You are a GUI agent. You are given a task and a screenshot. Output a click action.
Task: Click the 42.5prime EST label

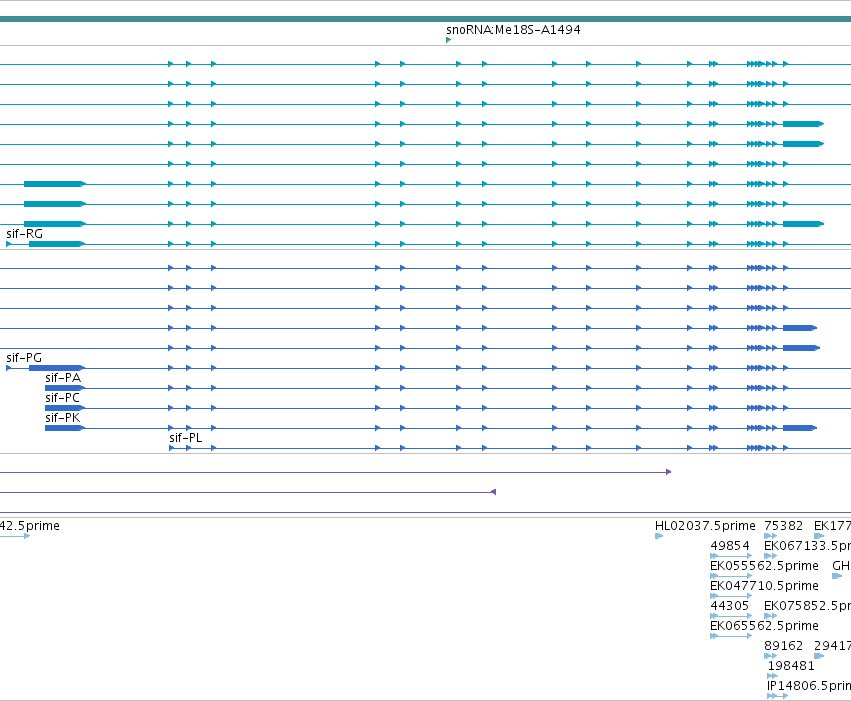click(x=30, y=526)
